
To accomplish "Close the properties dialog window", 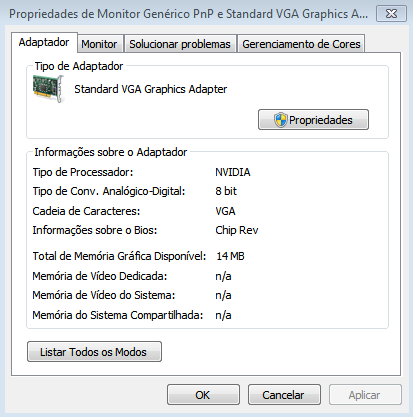I will 391,14.
